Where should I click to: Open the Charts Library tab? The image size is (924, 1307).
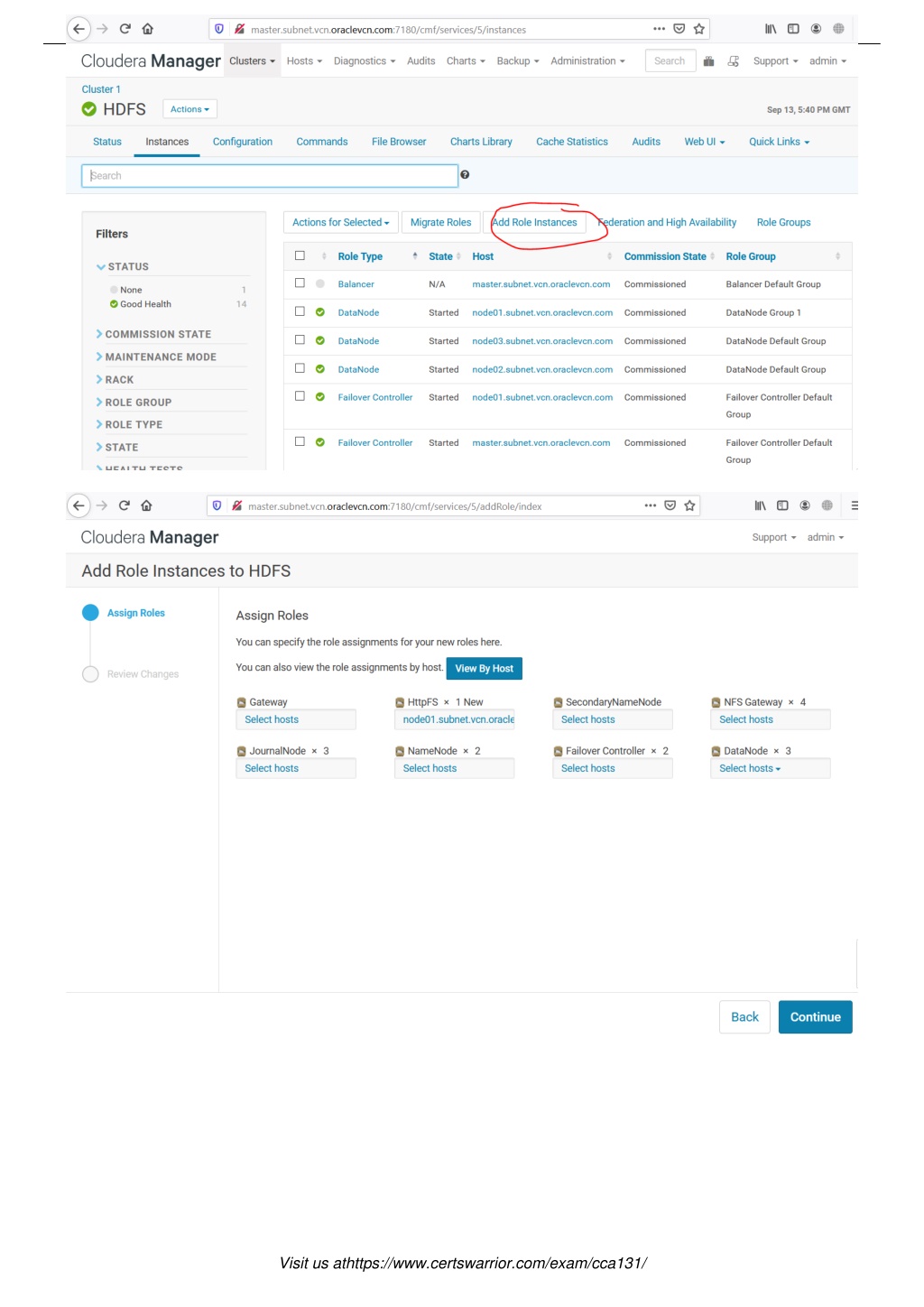(x=481, y=142)
